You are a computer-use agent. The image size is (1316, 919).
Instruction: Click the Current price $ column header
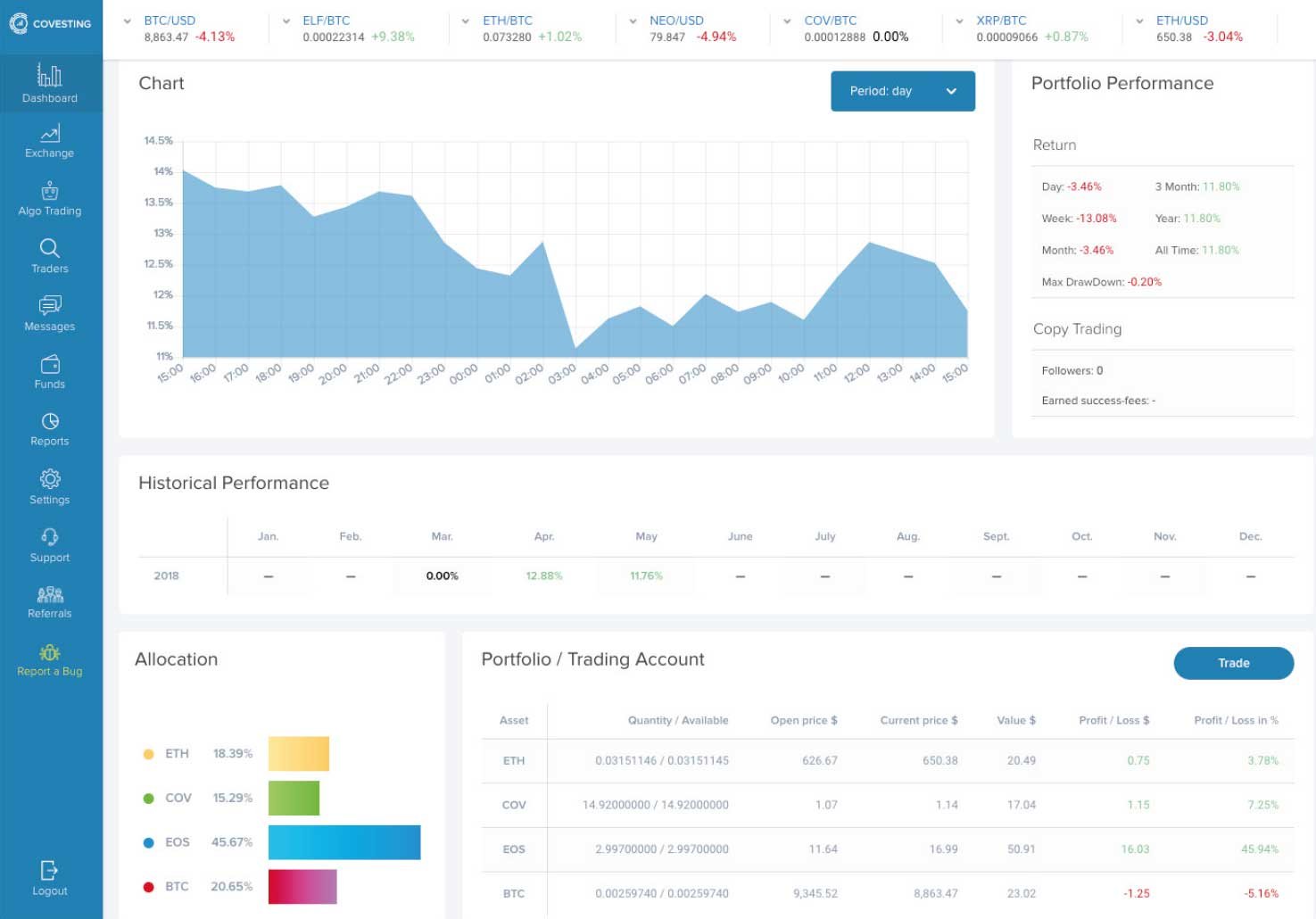[x=919, y=720]
